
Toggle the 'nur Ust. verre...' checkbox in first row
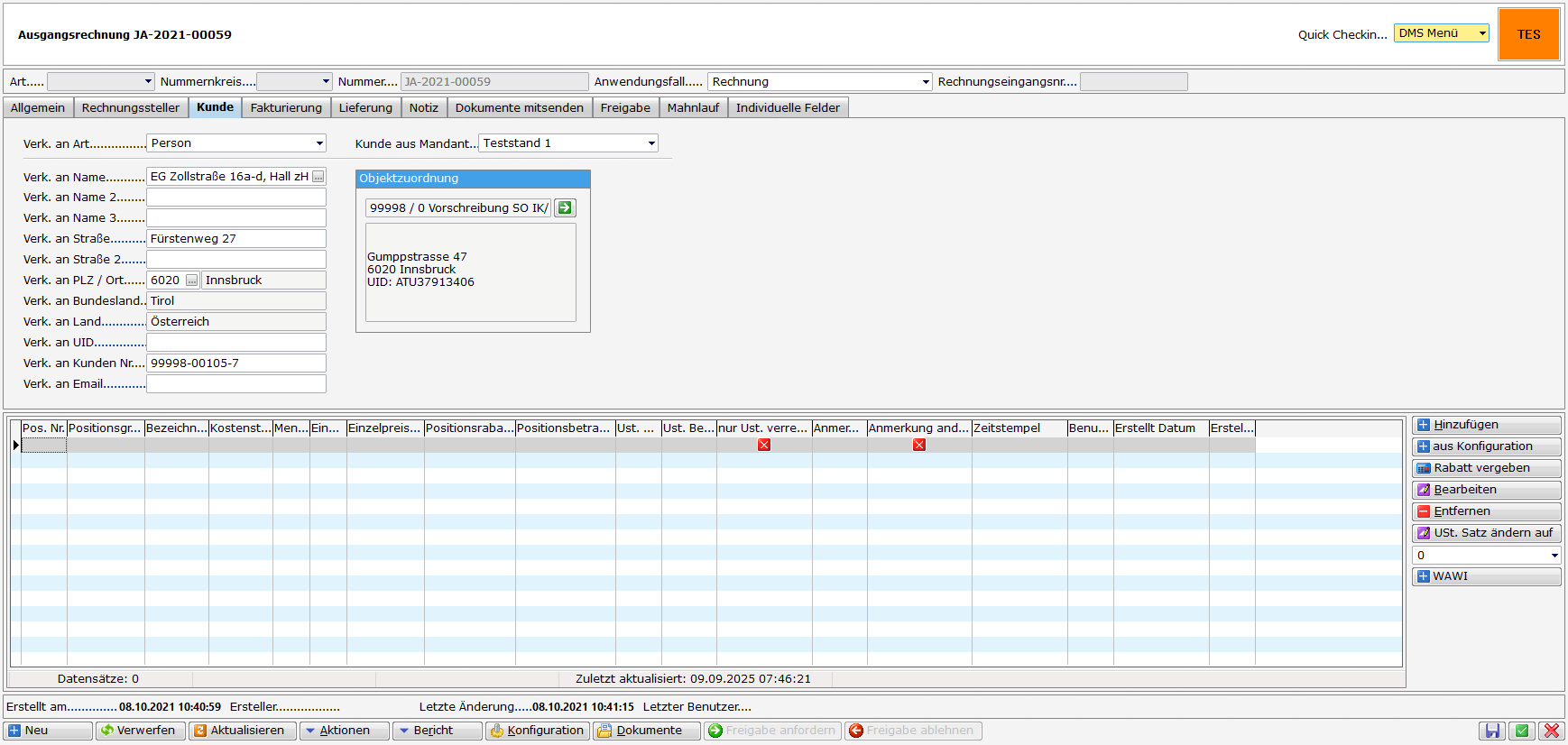[764, 445]
